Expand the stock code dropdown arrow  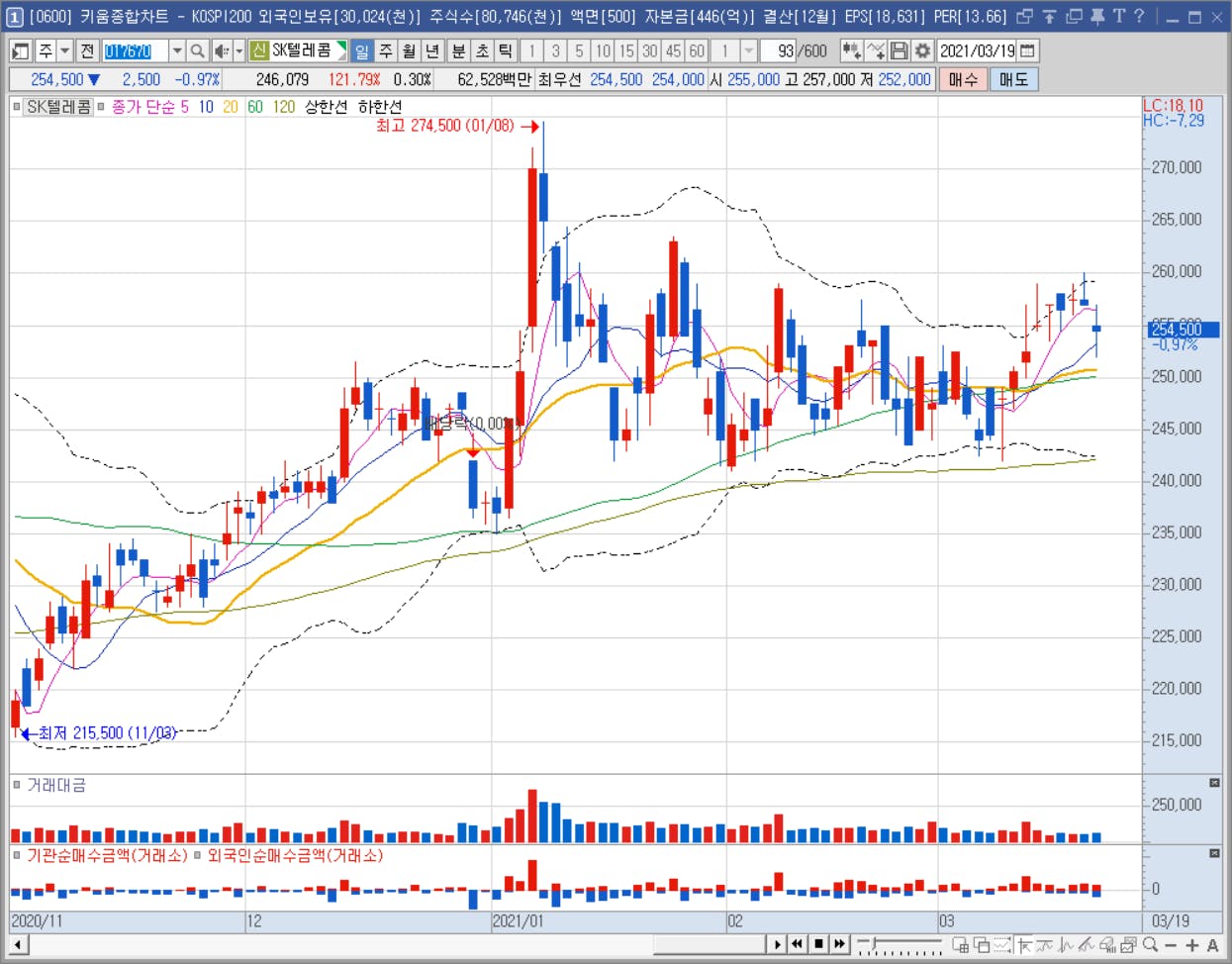[177, 51]
